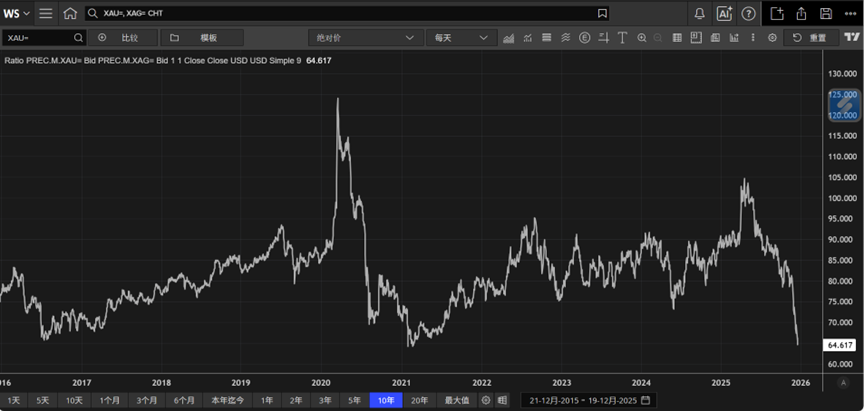The height and width of the screenshot is (411, 864).
Task: Open the help question mark icon
Action: [x=748, y=13]
